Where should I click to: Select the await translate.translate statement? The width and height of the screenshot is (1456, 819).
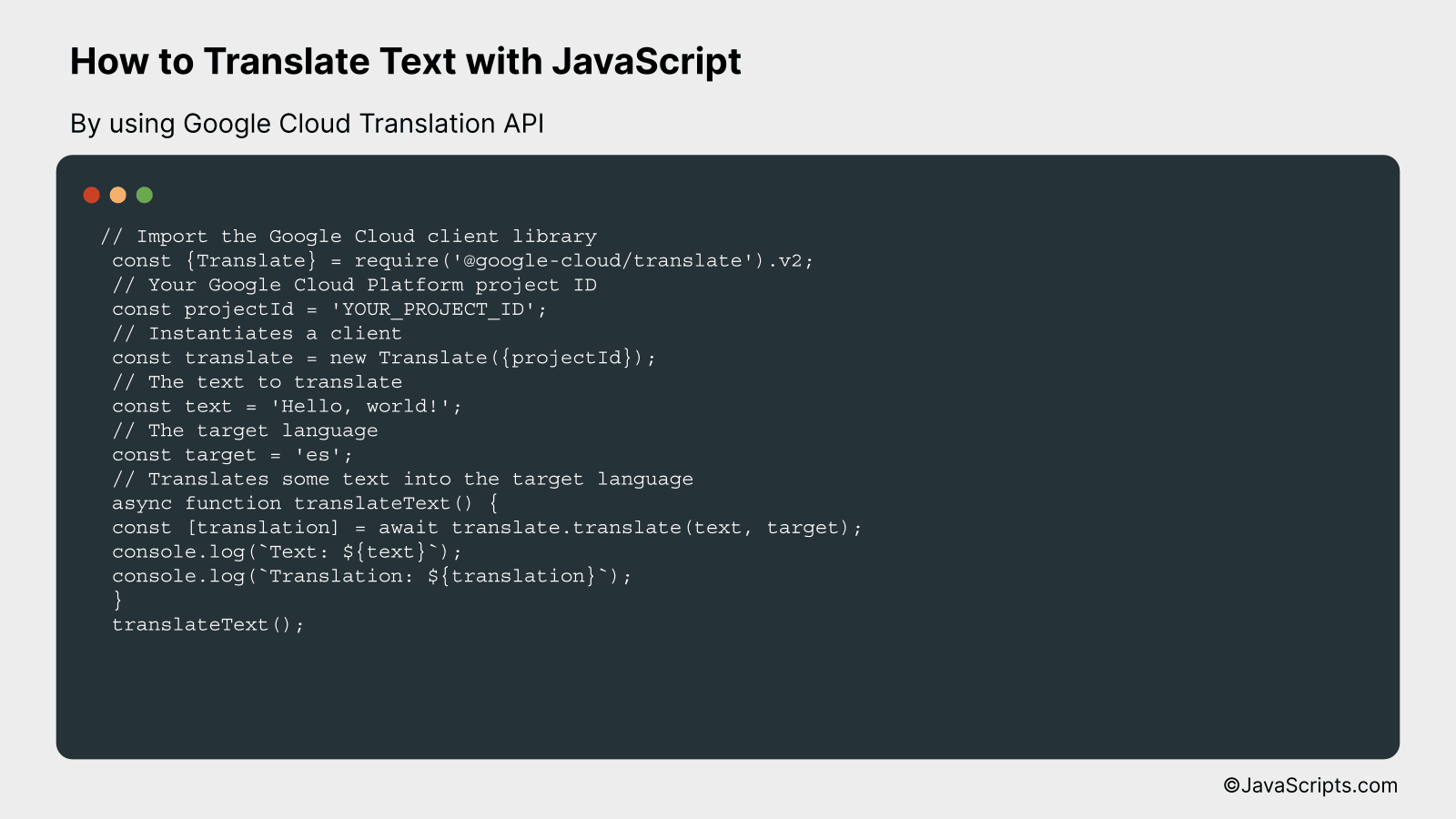pos(487,527)
